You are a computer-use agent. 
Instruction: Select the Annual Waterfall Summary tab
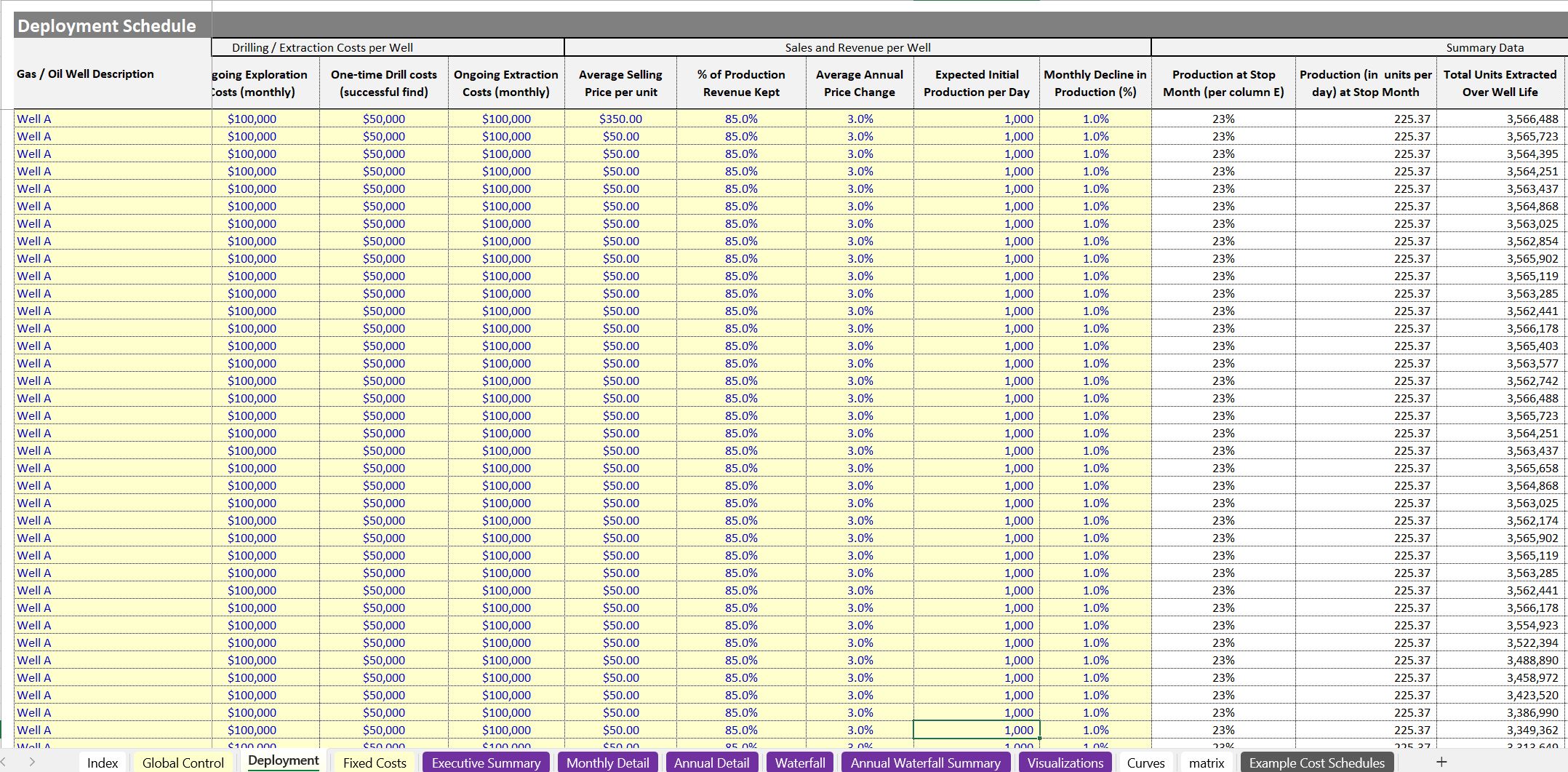925,763
